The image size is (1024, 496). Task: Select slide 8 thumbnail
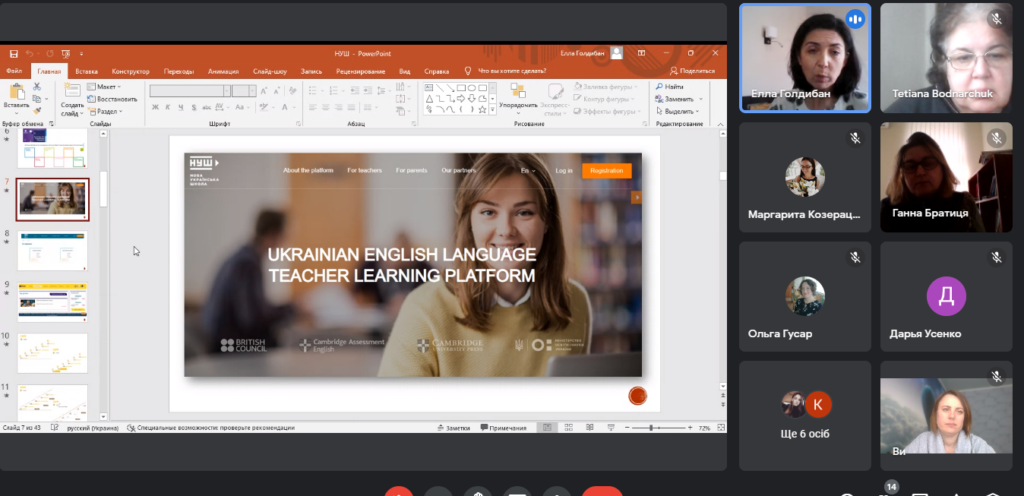click(52, 250)
